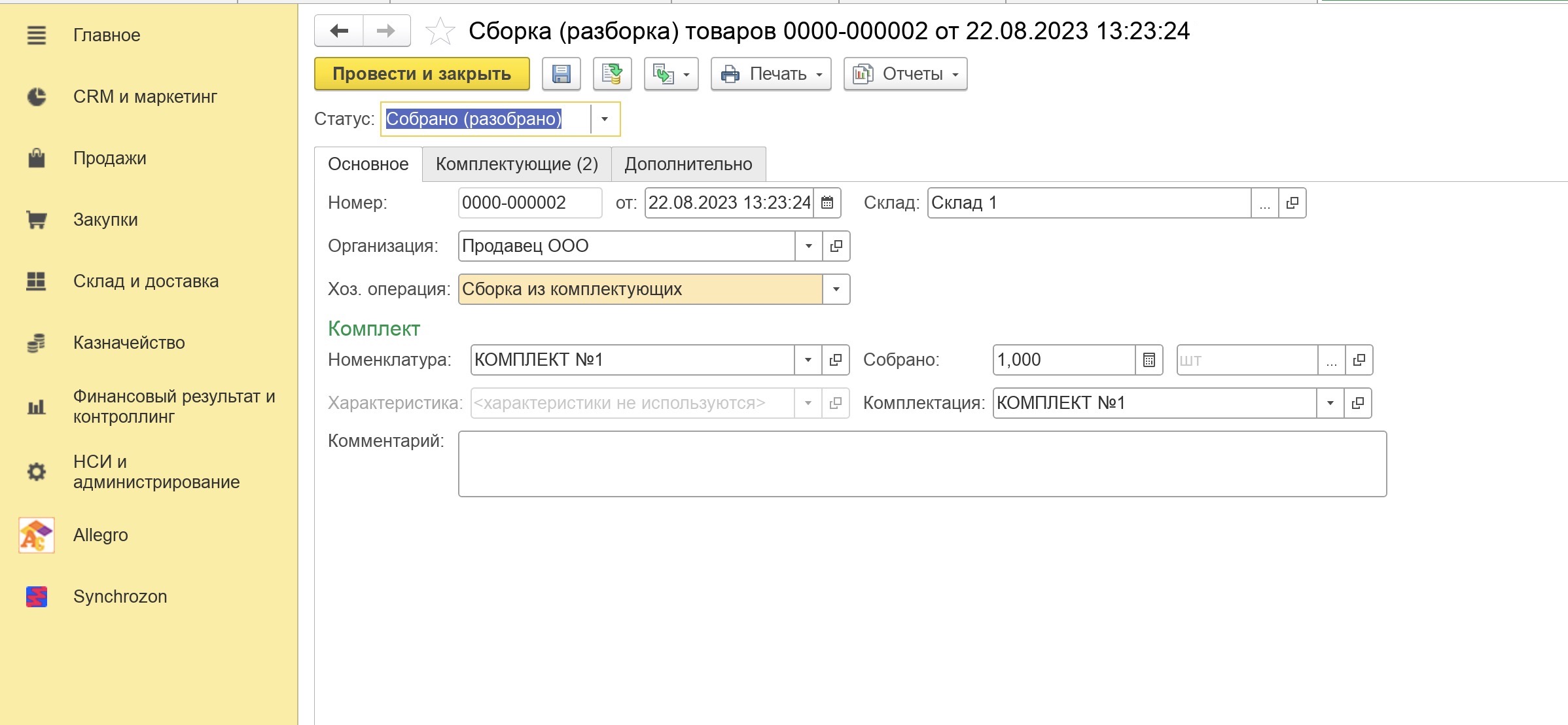The image size is (1568, 725).
Task: Open the calendar picker for date field
Action: click(x=827, y=203)
